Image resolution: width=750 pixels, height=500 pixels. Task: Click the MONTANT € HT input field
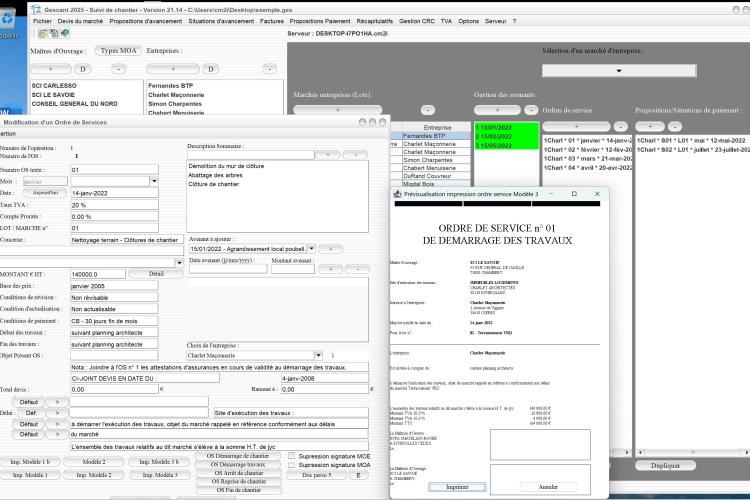pos(98,274)
